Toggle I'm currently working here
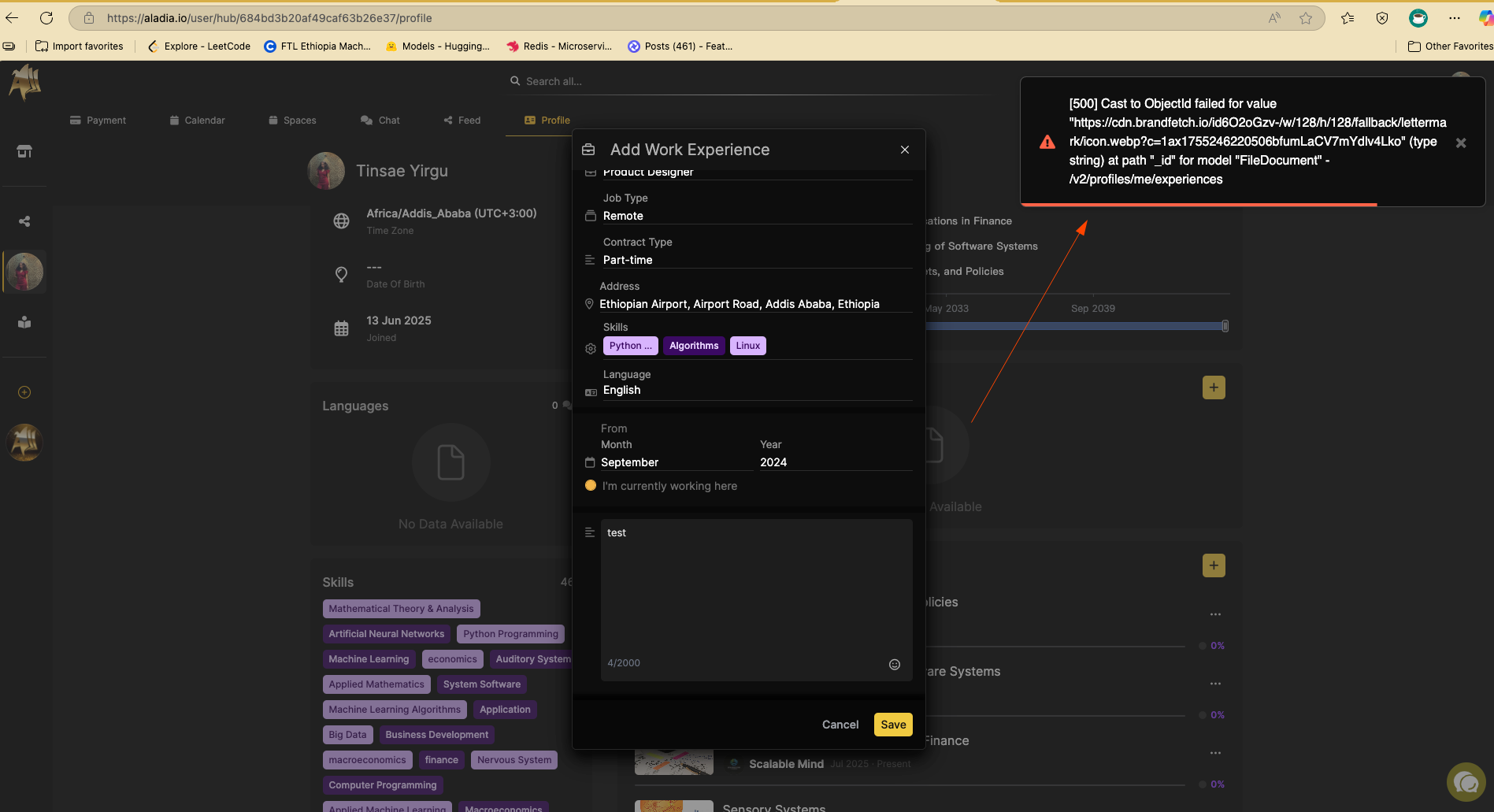 591,485
